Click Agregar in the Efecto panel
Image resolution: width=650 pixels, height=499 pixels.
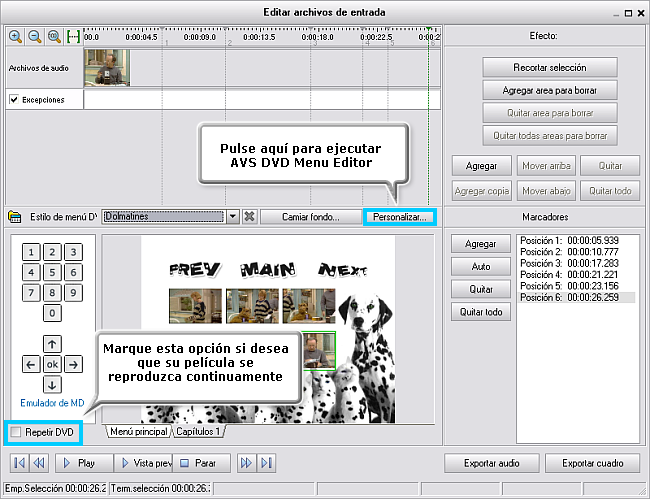pos(481,166)
